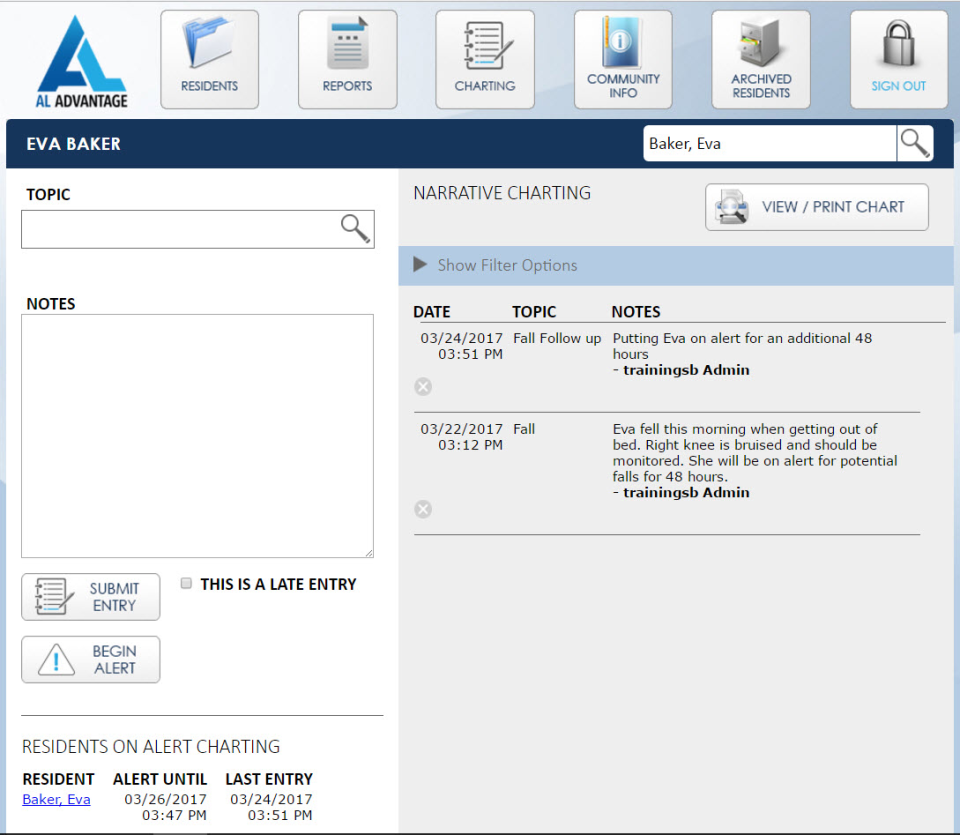Click the TOPIC column header in chart list
Image resolution: width=960 pixels, height=835 pixels.
pyautogui.click(x=534, y=312)
